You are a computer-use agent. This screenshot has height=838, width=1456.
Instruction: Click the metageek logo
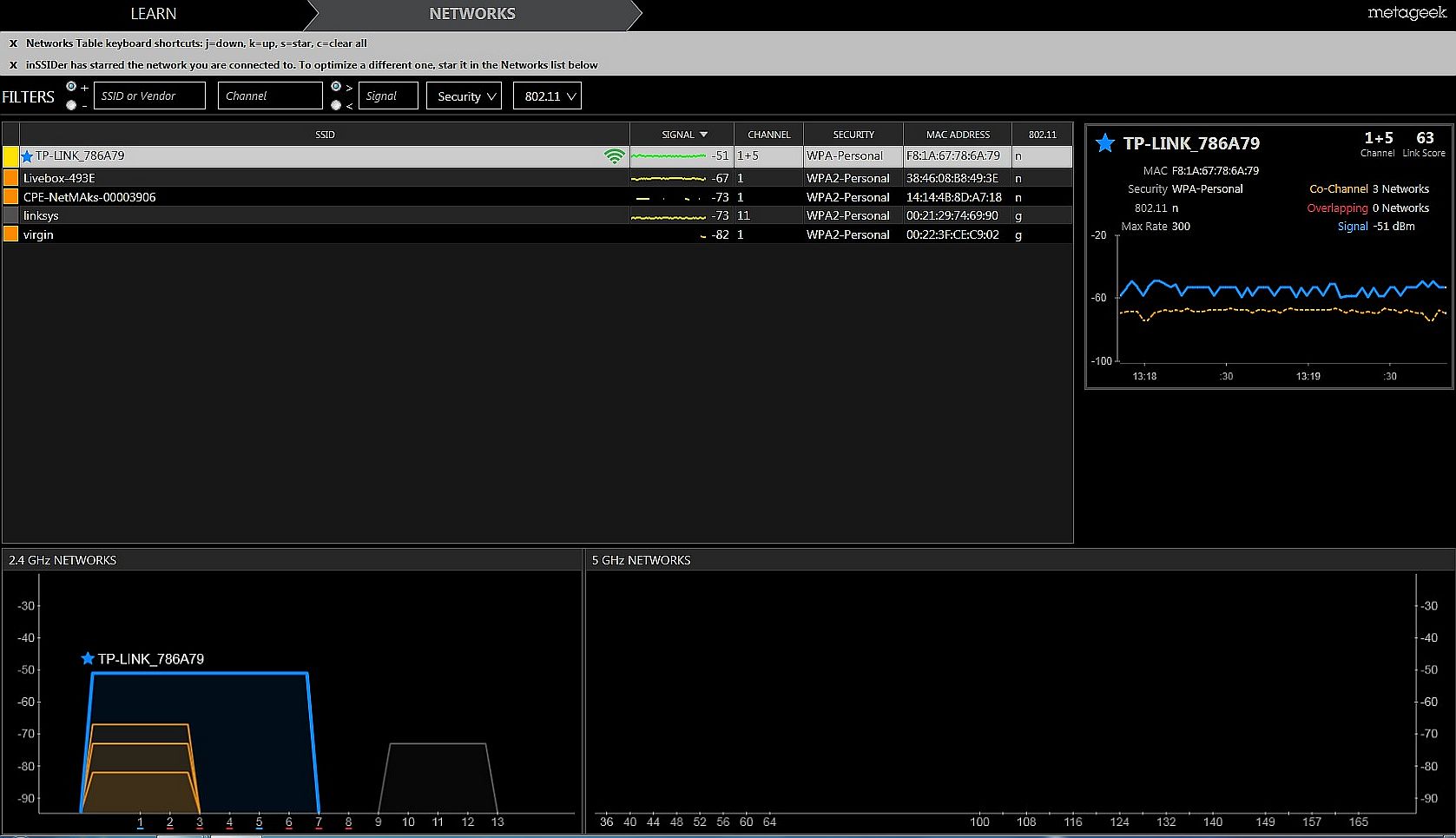[x=1407, y=12]
